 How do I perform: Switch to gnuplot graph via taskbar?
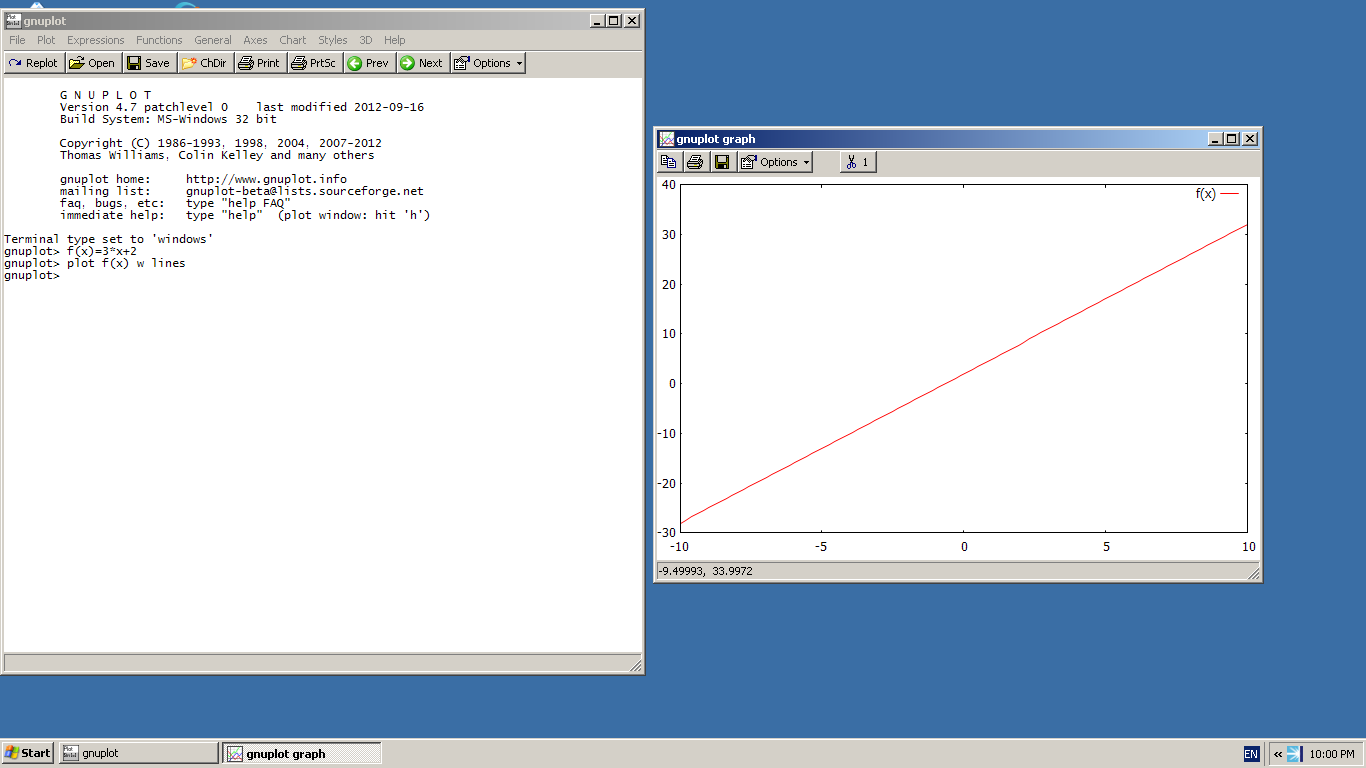tap(301, 753)
